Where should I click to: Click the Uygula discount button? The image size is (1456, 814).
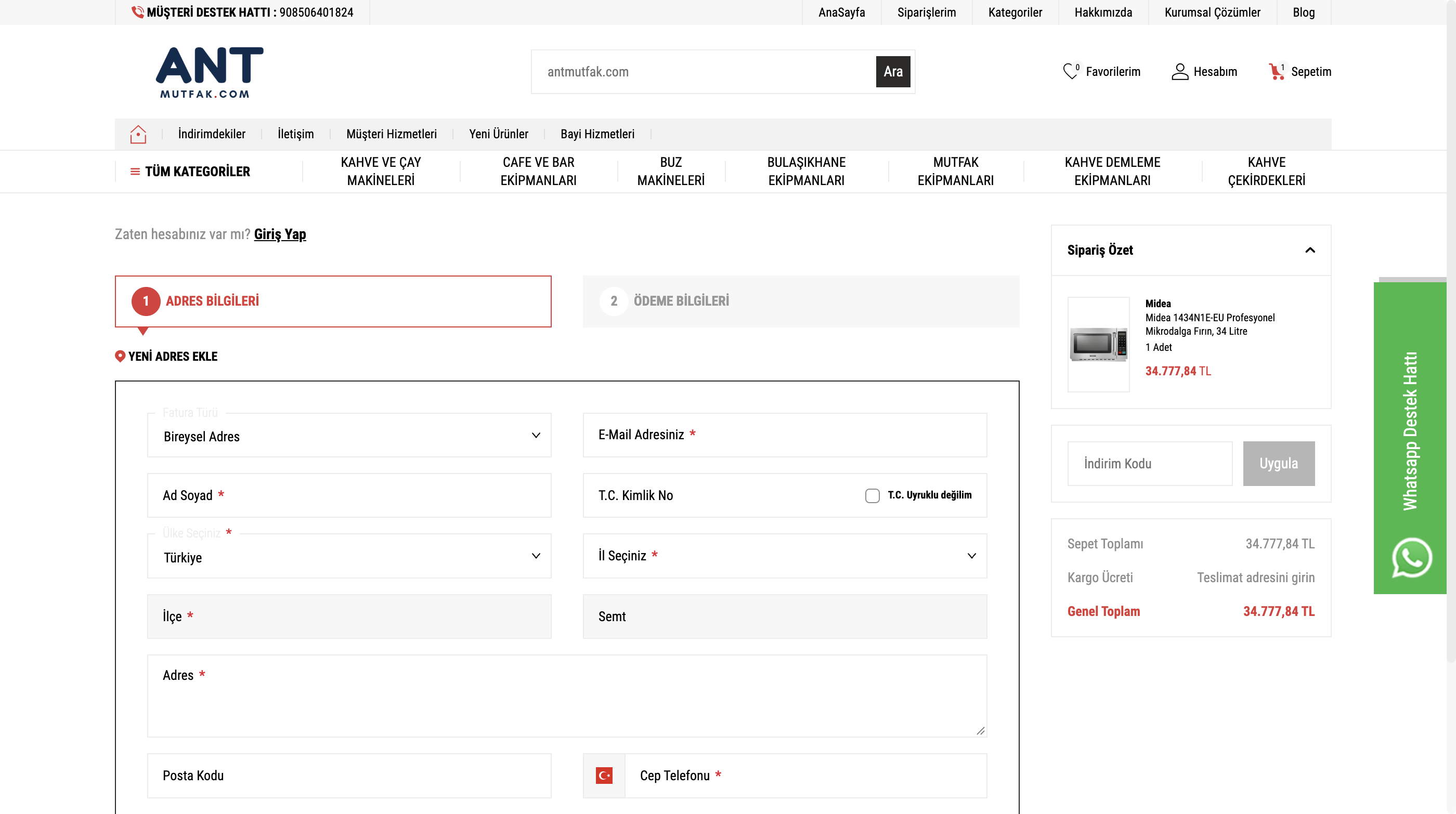(1279, 463)
